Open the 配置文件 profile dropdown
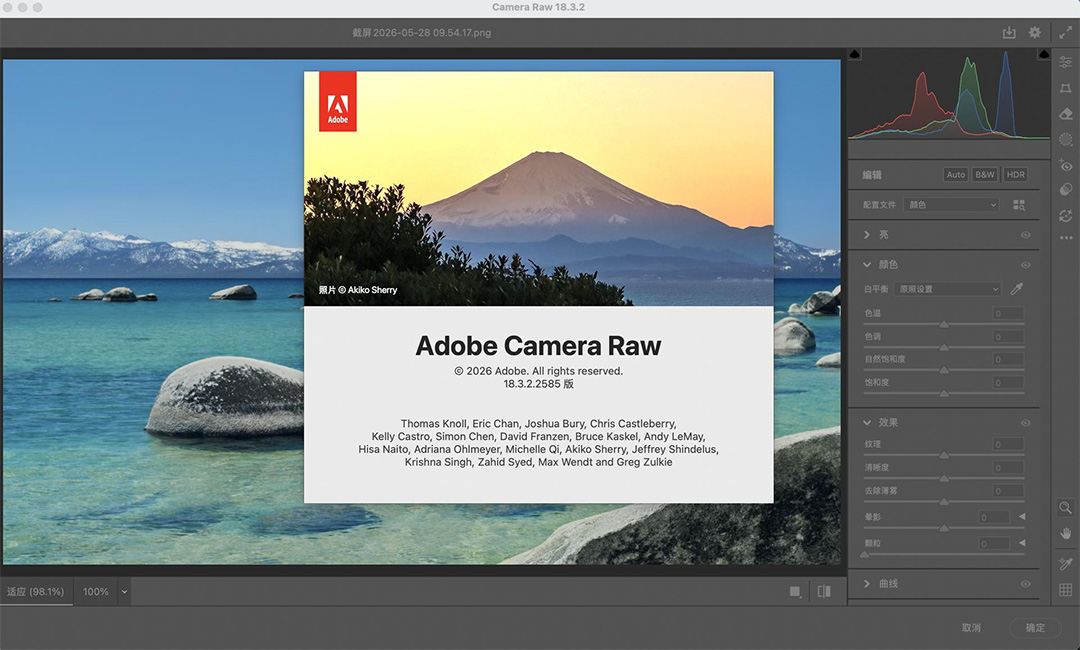 pyautogui.click(x=951, y=205)
